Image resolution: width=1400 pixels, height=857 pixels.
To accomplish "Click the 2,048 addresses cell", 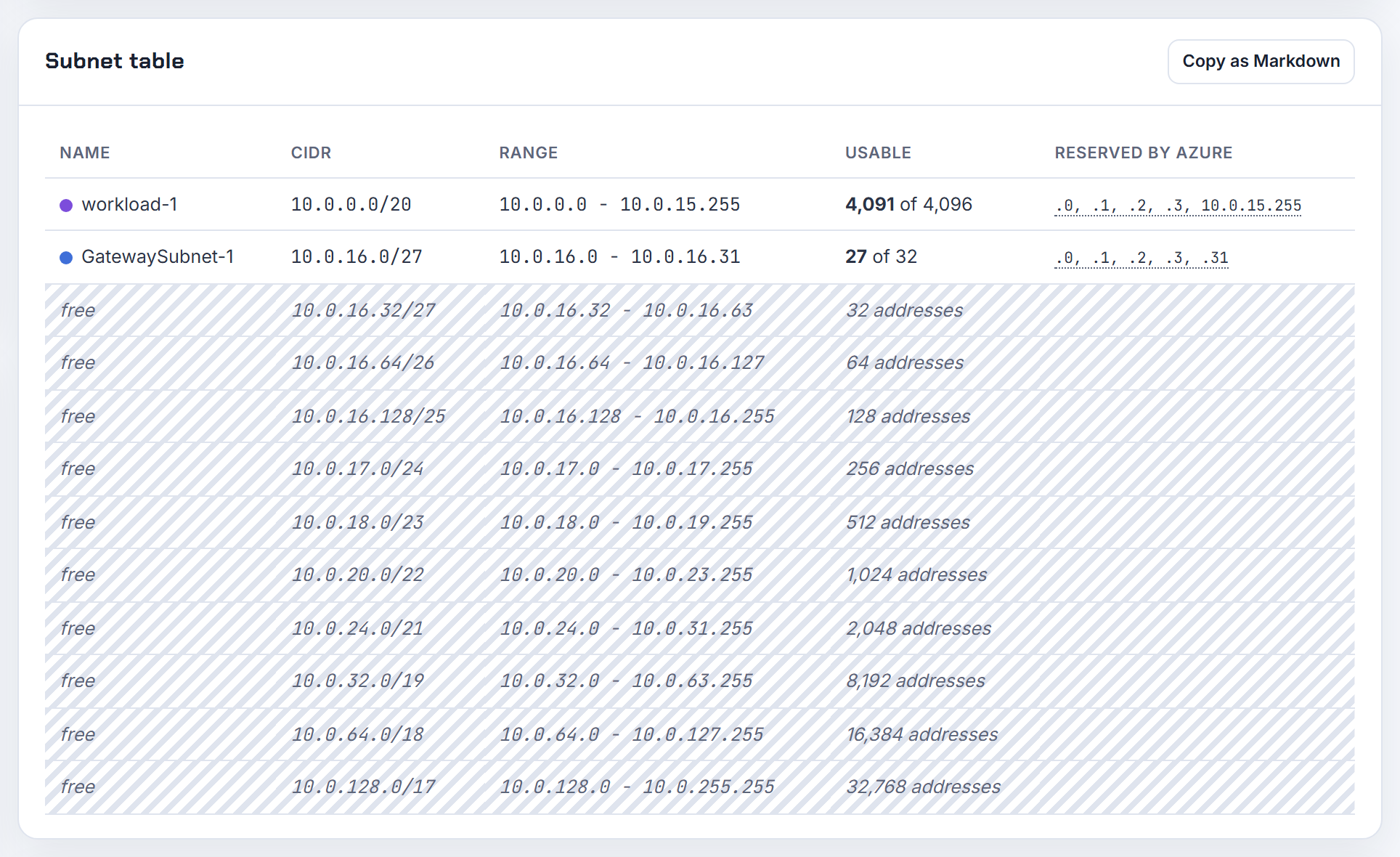I will pyautogui.click(x=919, y=629).
